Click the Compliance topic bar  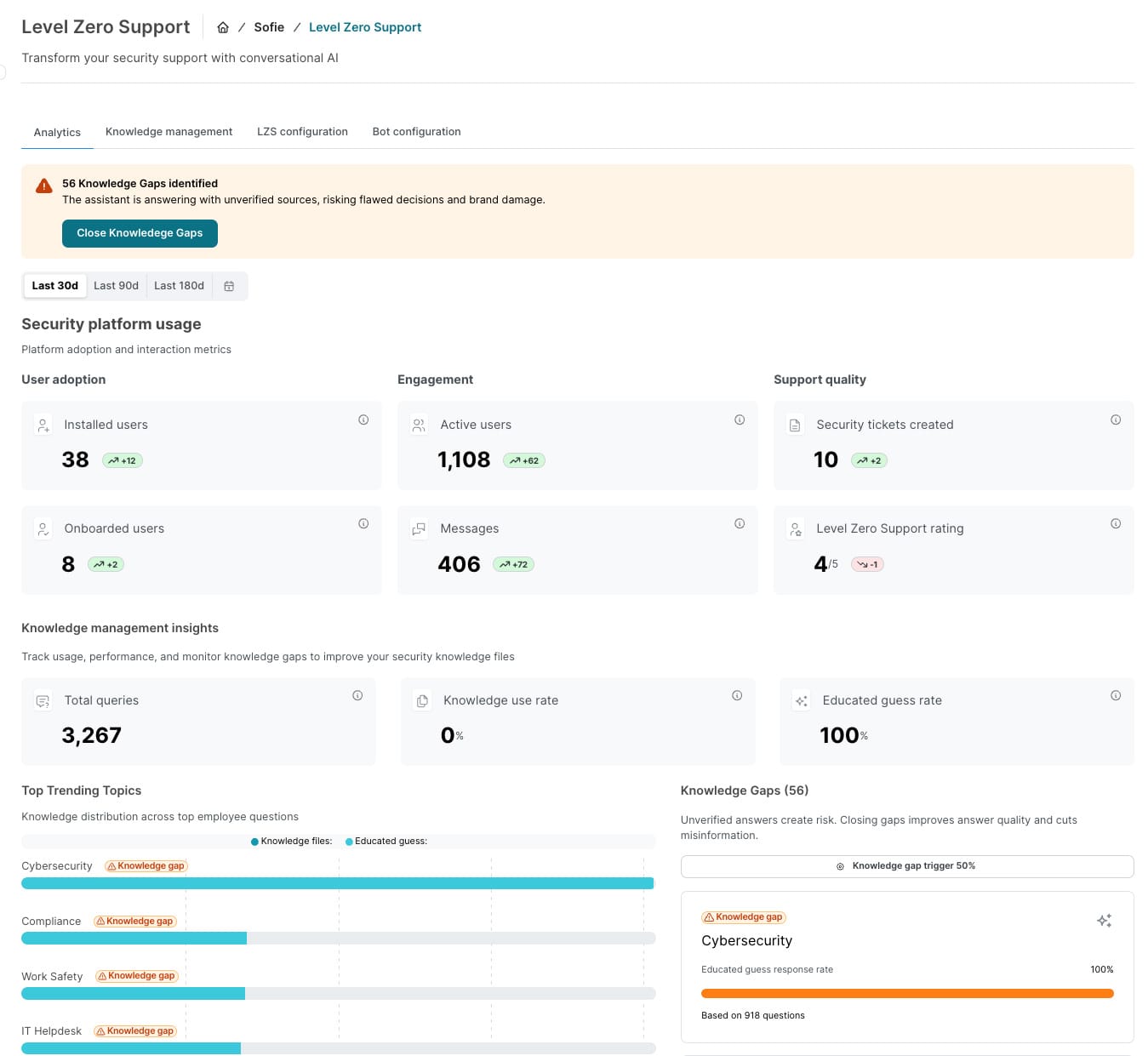click(x=338, y=939)
